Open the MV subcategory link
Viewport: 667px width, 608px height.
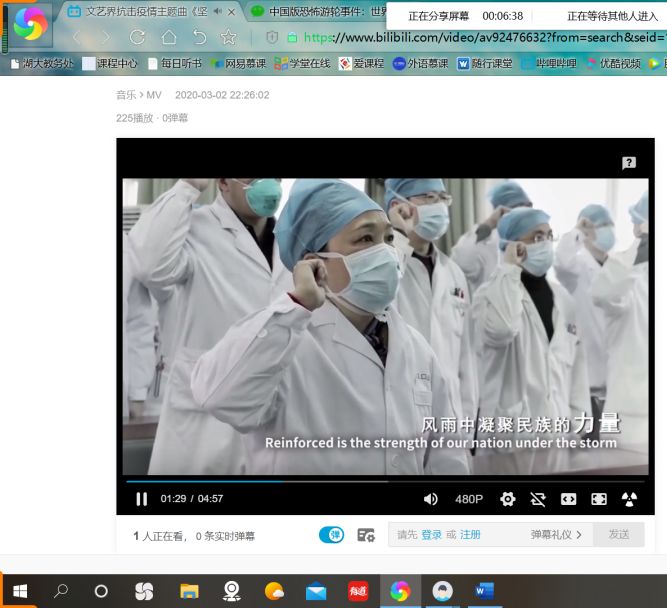(154, 95)
